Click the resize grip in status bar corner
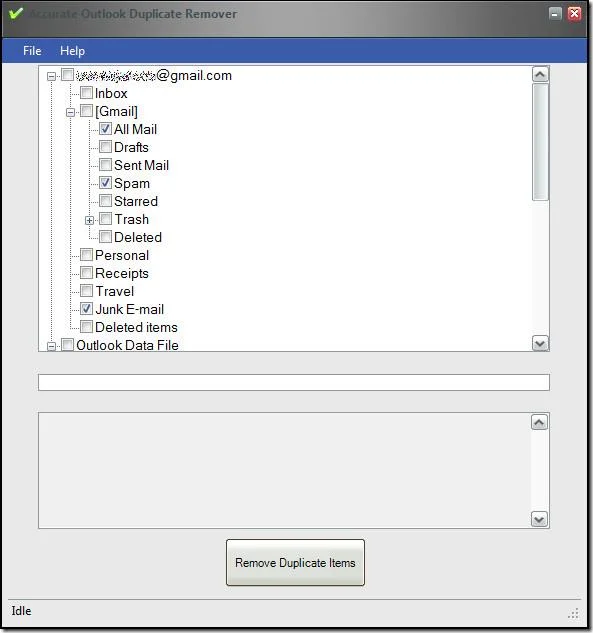The height and width of the screenshot is (633, 593). 574,614
